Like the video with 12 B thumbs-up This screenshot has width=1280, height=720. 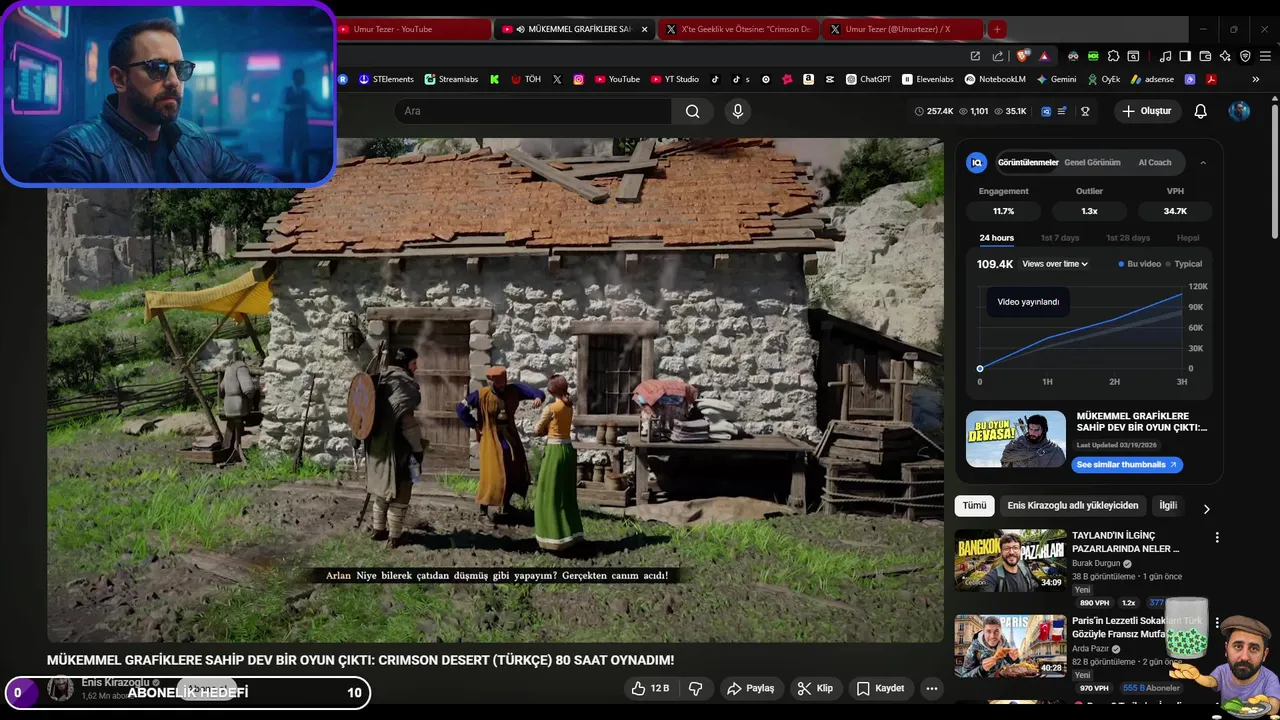[649, 688]
